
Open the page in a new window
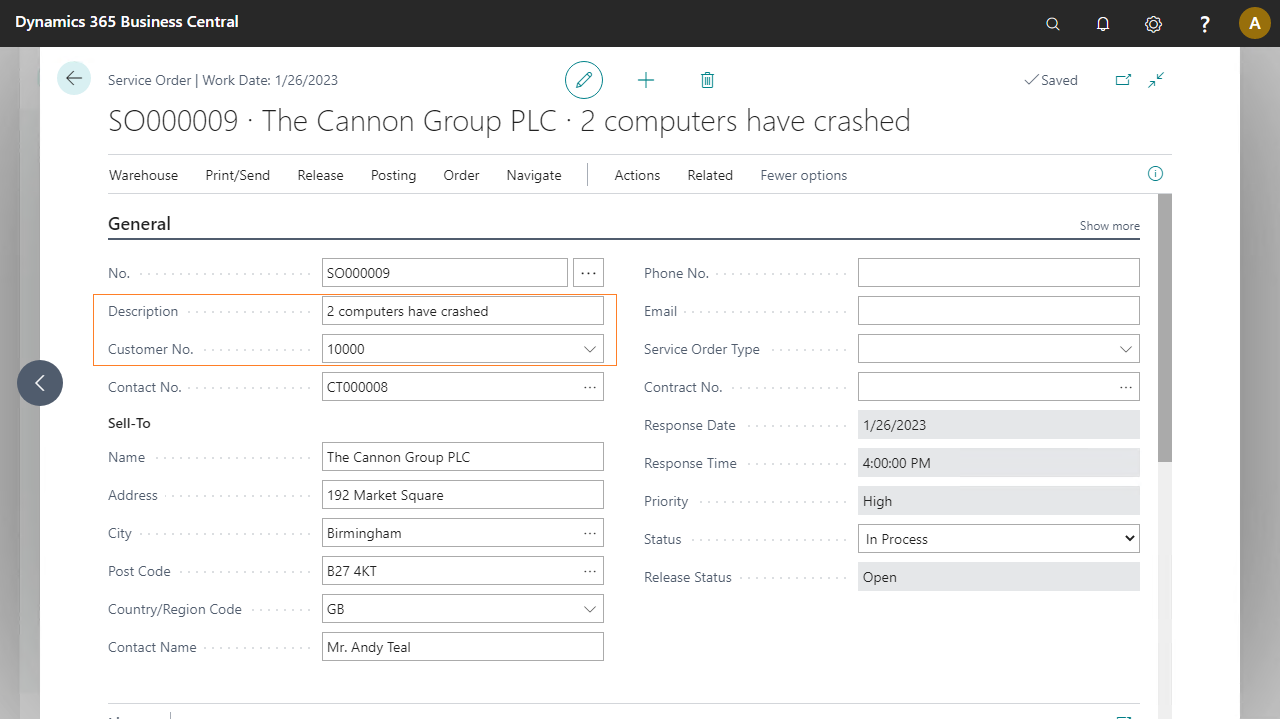tap(1123, 80)
